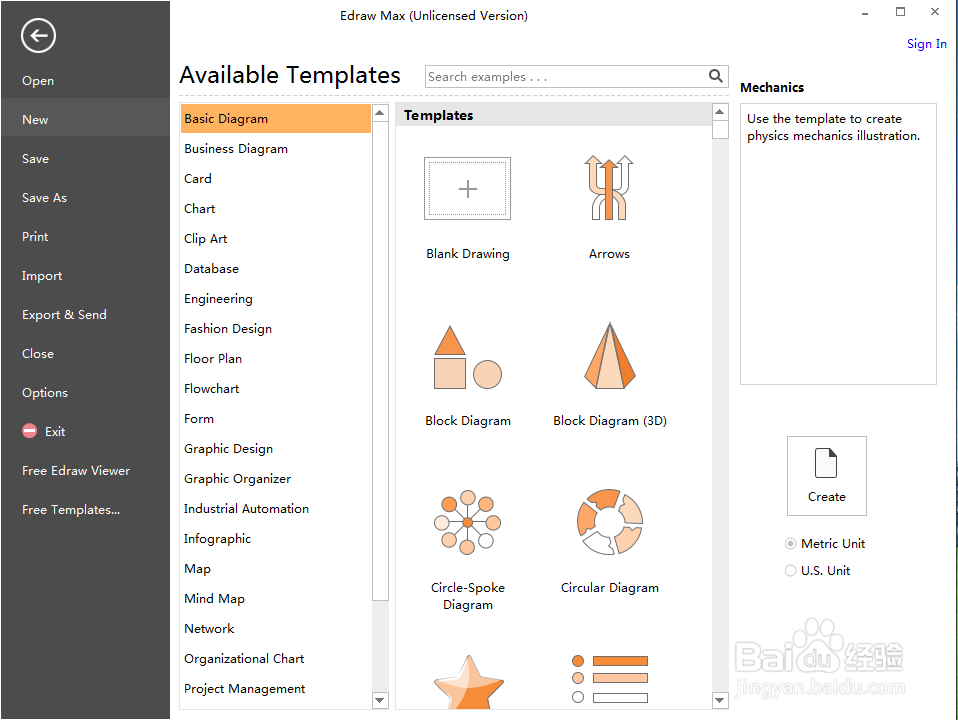This screenshot has width=958, height=720.
Task: Select the U.S. Unit radio button
Action: click(x=790, y=570)
